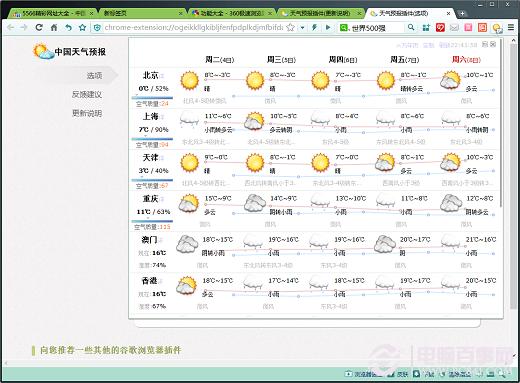Click Shanghai's air quality bar

tap(152, 139)
